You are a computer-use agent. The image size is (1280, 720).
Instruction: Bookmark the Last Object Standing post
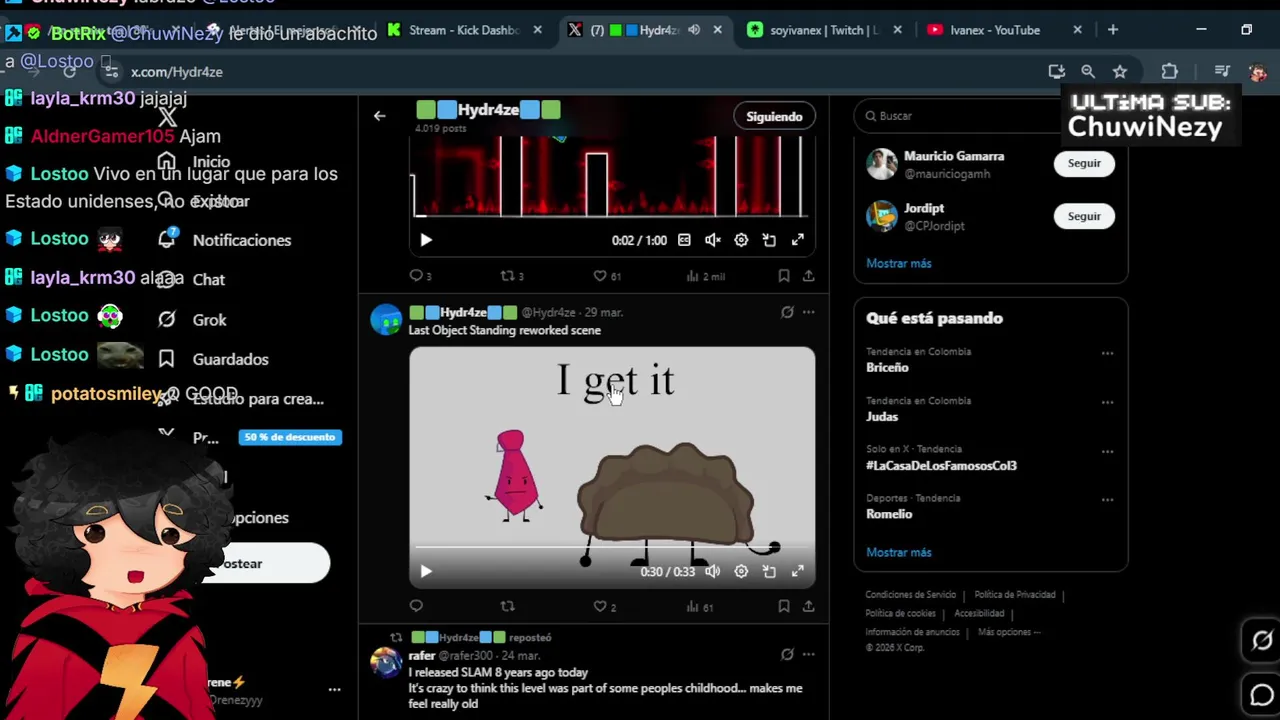784,606
